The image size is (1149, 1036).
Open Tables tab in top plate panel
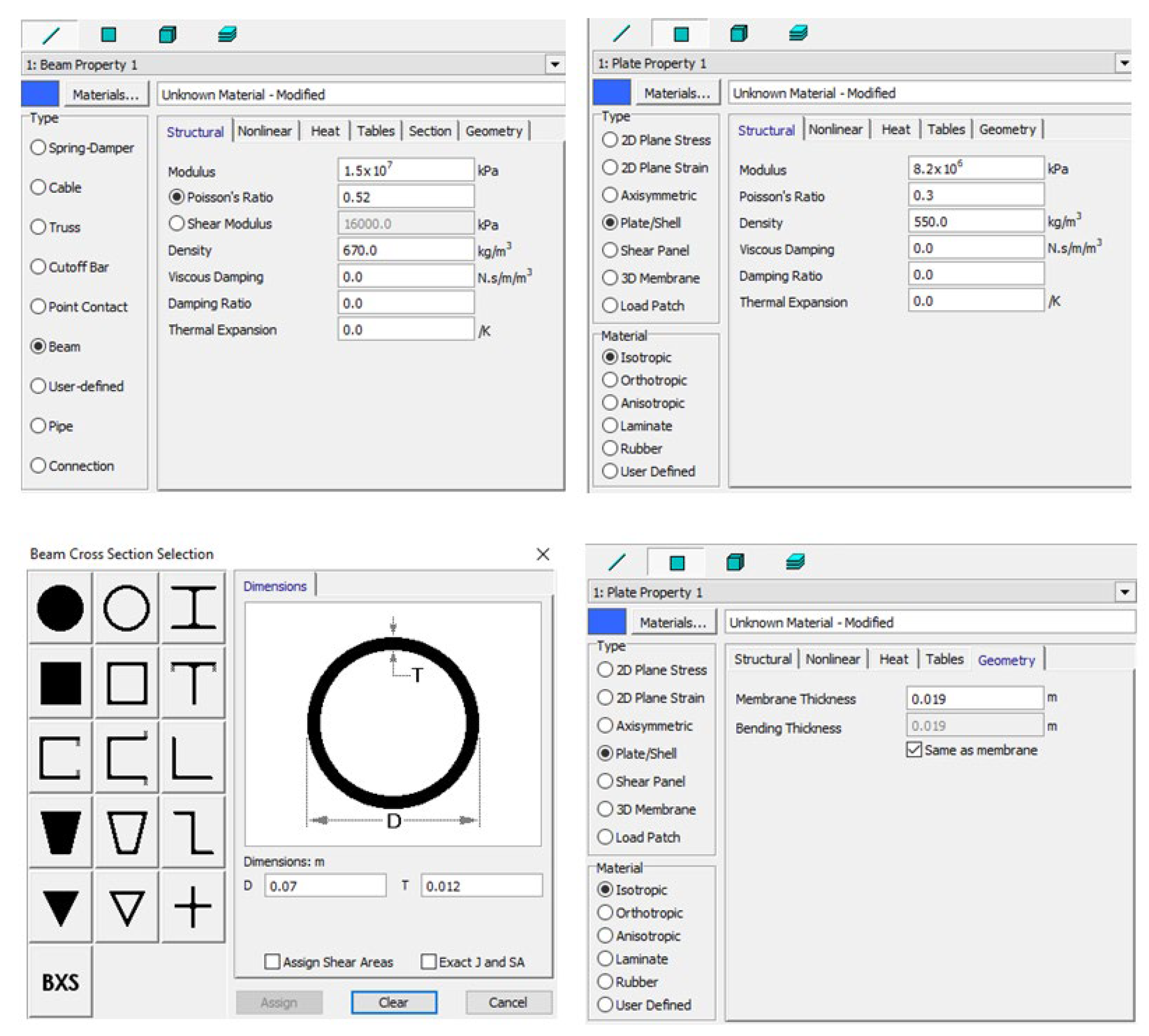(946, 129)
